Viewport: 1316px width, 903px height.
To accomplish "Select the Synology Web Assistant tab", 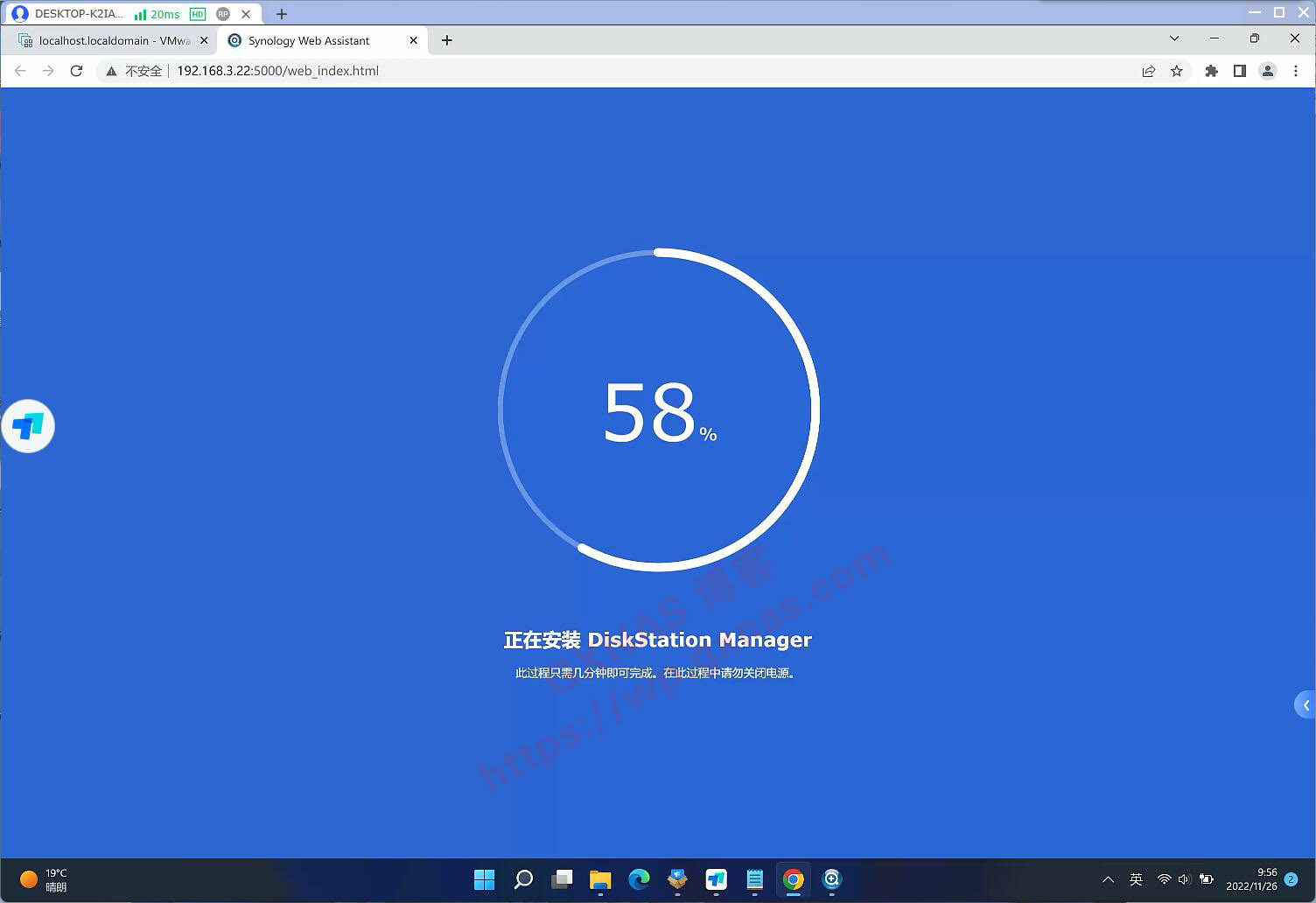I will [309, 40].
